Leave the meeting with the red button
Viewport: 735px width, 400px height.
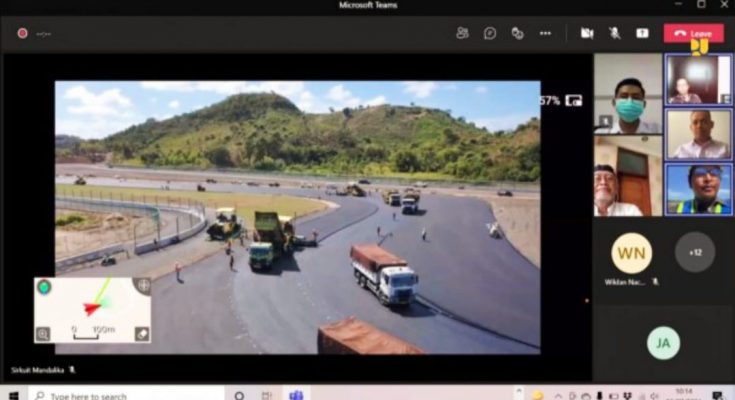[694, 33]
